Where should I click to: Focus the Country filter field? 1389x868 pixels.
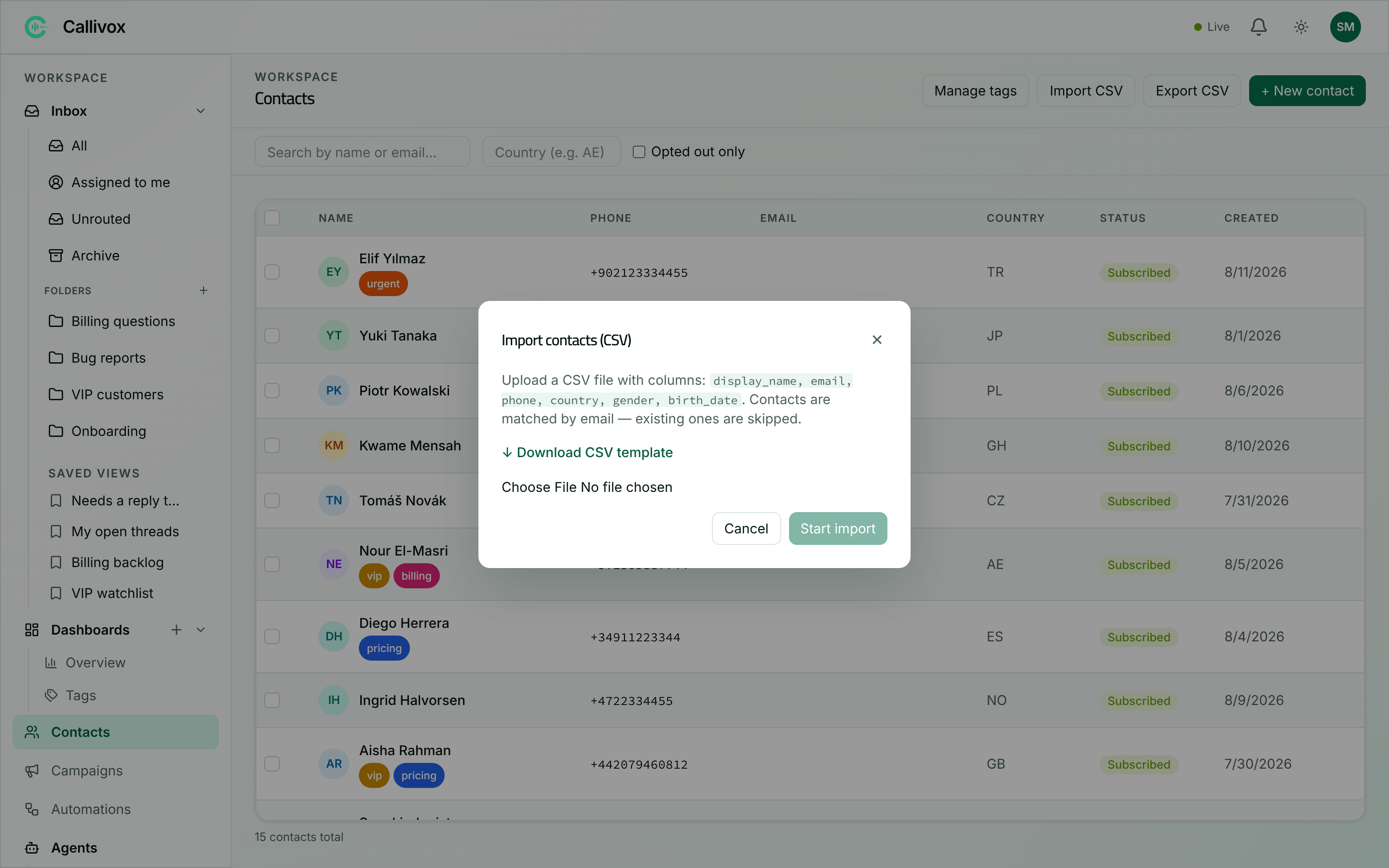[x=551, y=151]
